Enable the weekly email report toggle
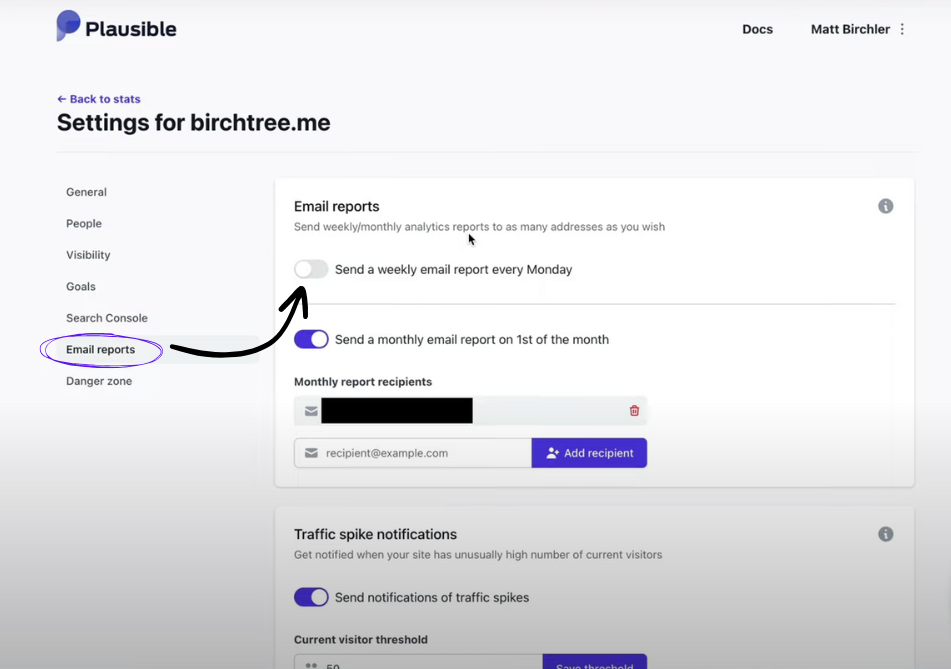Screen dimensions: 951x669 (311, 269)
